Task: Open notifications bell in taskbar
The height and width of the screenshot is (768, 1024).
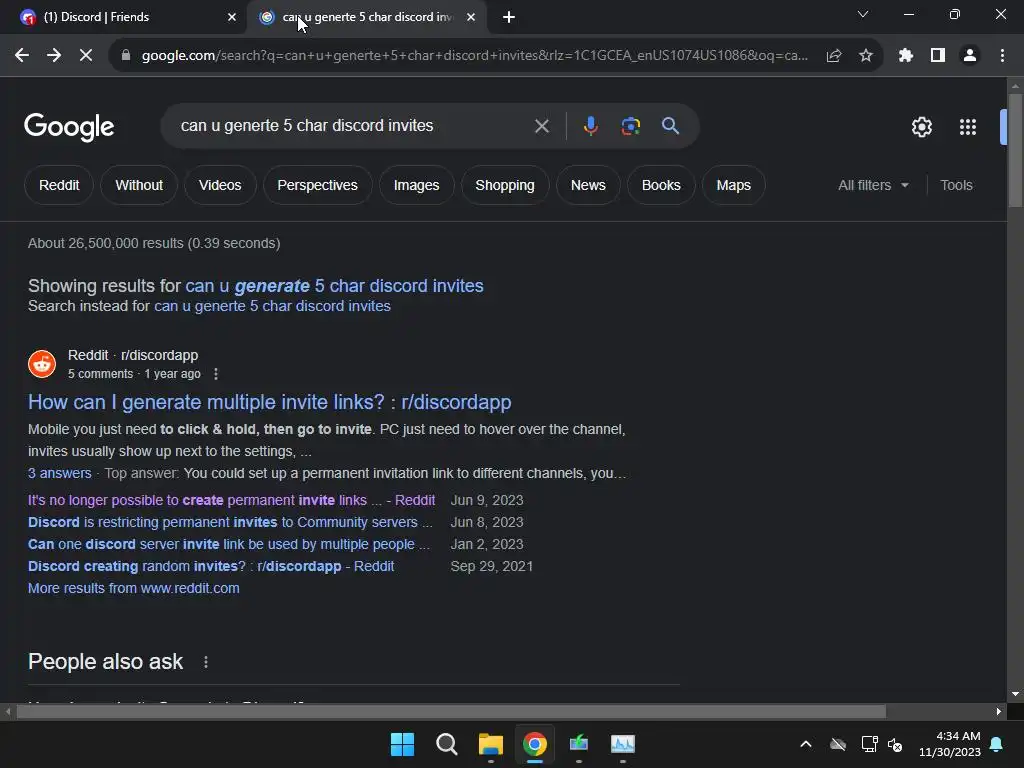Action: click(x=997, y=744)
